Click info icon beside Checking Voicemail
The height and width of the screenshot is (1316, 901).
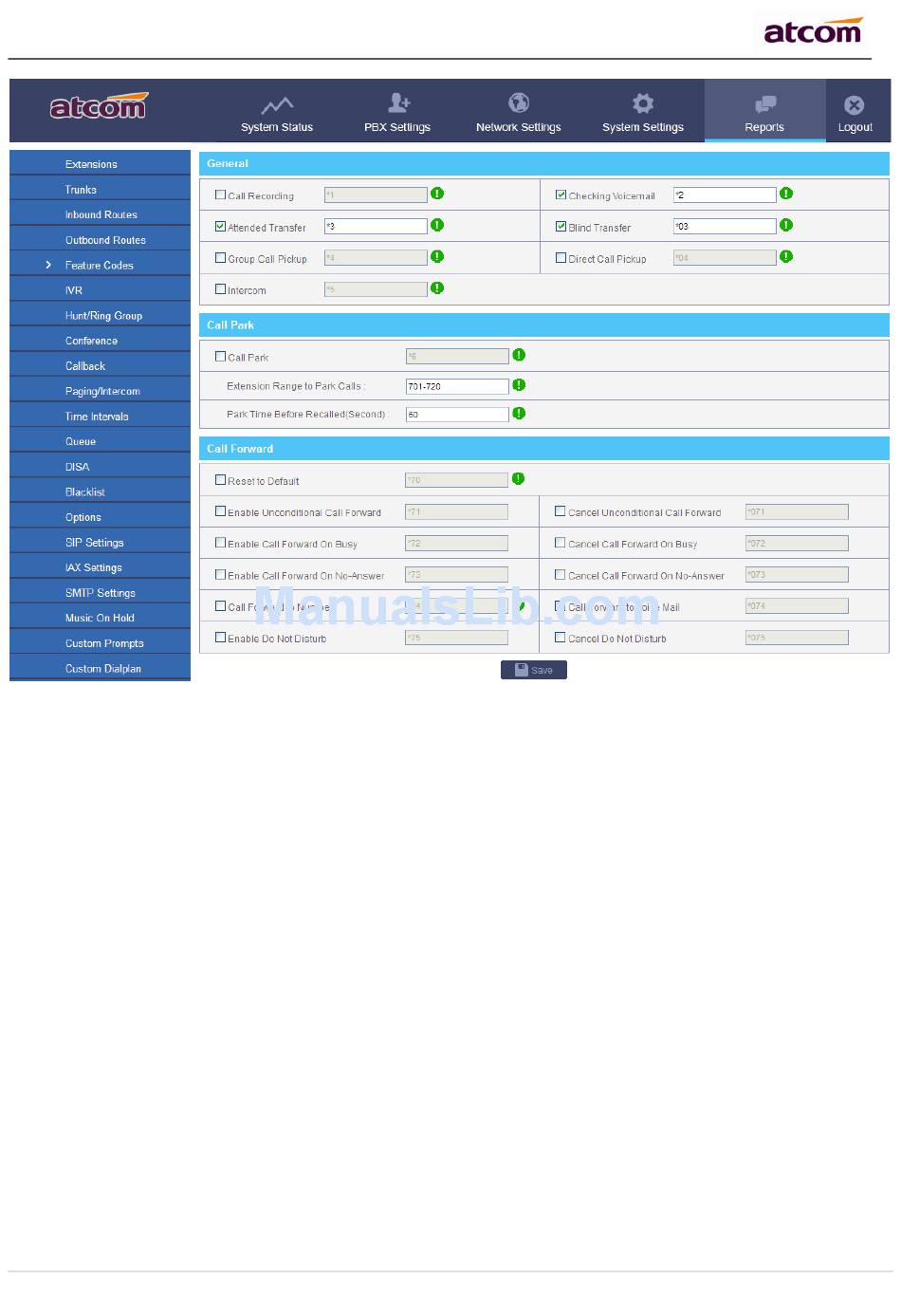pos(786,194)
